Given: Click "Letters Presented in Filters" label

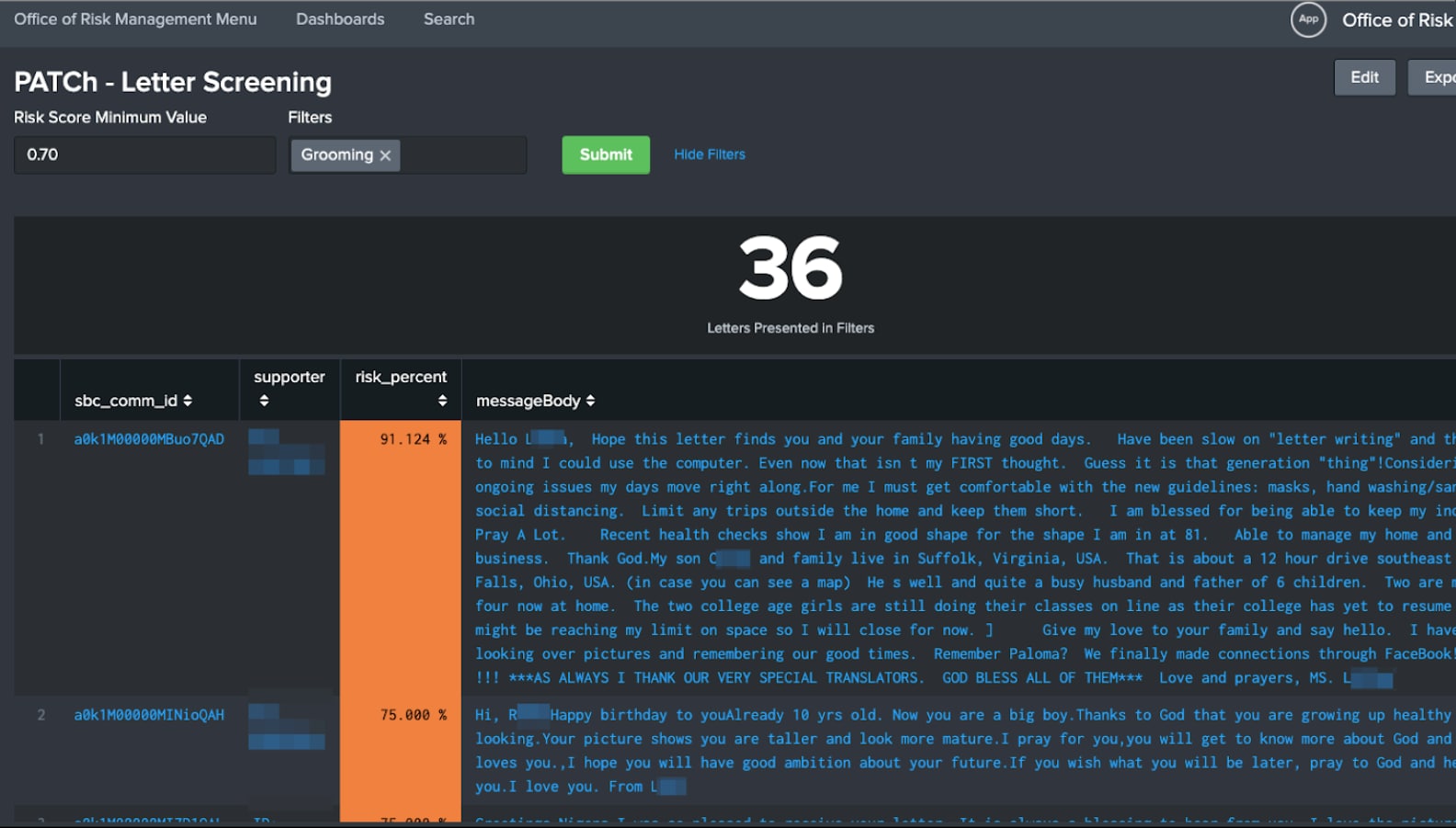Looking at the screenshot, I should tap(791, 328).
